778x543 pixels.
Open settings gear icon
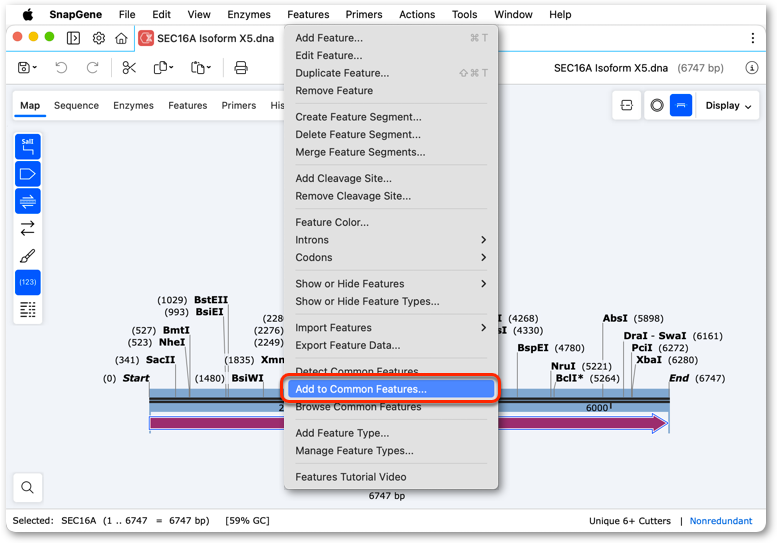point(99,38)
